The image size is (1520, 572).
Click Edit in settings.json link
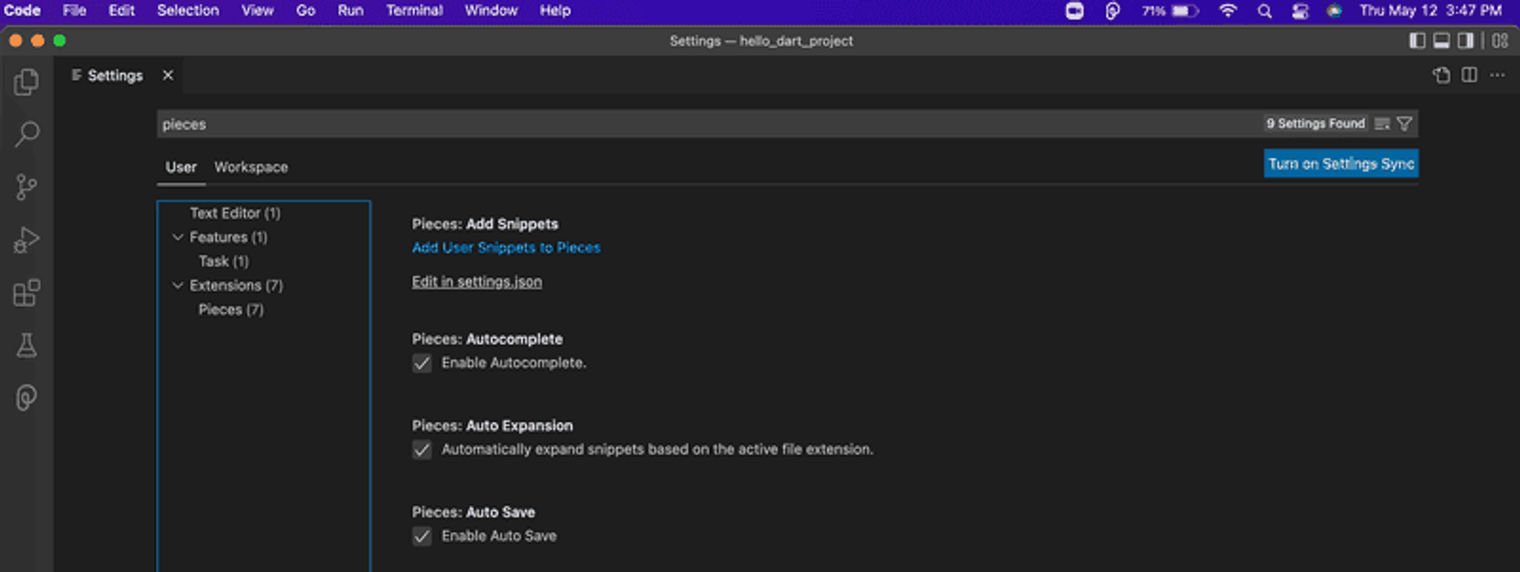(x=477, y=282)
